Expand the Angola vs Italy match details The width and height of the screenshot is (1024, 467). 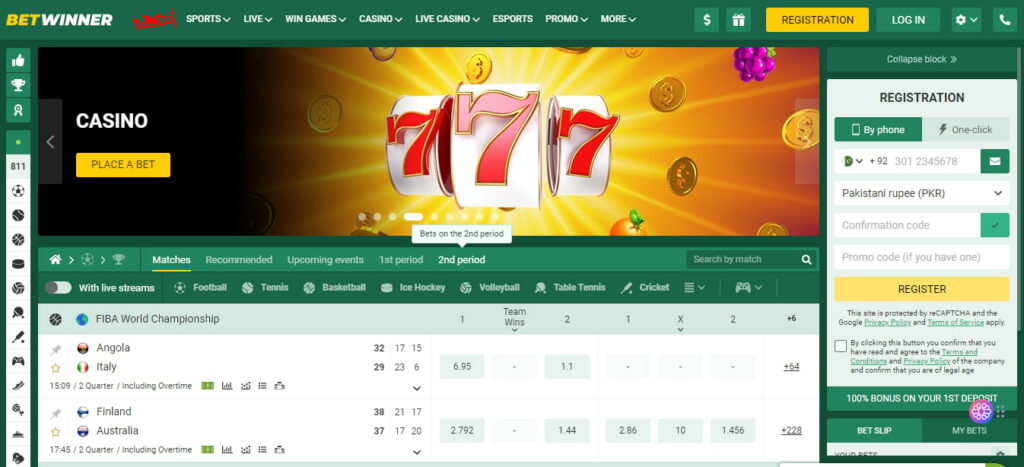[x=417, y=388]
